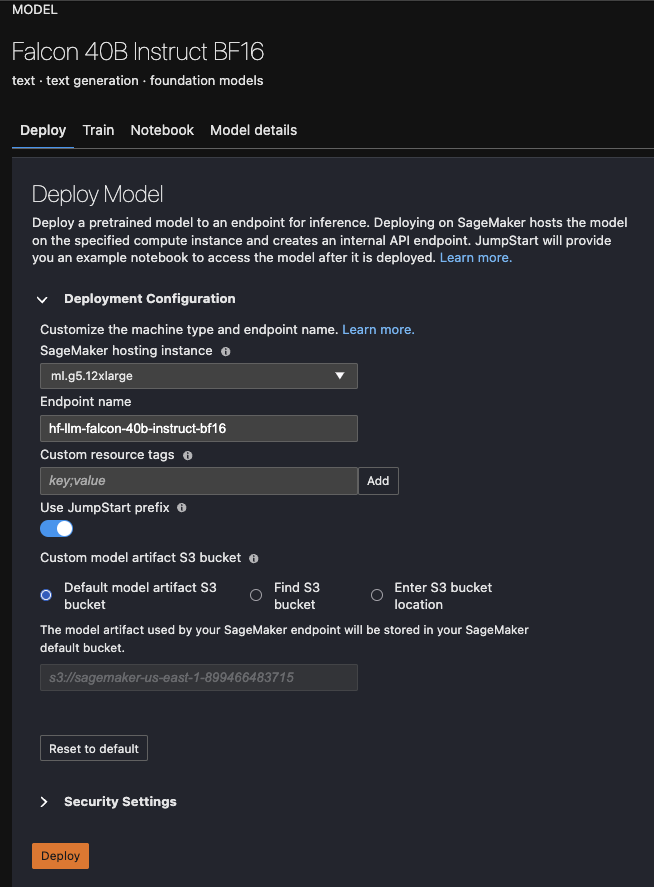Click info icon beside SageMaker hosting instance
Viewport: 654px width, 887px height.
(226, 351)
